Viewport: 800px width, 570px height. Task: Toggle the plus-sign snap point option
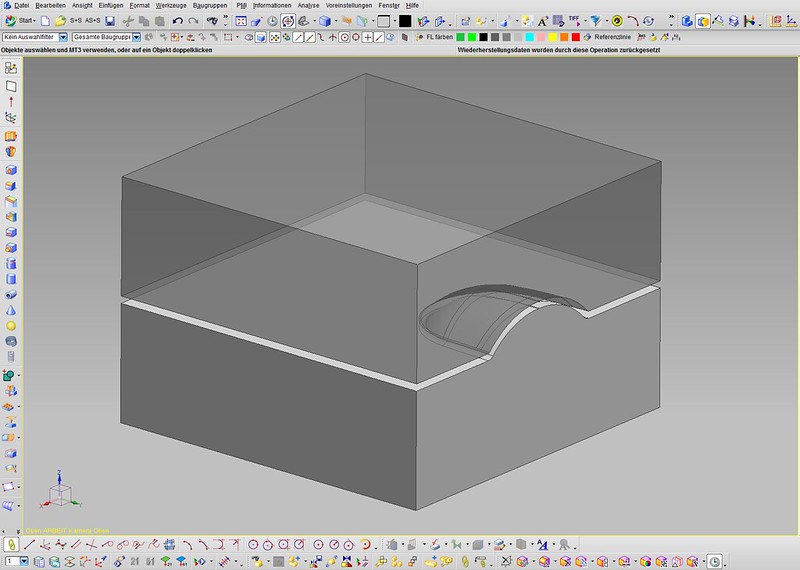(x=367, y=37)
